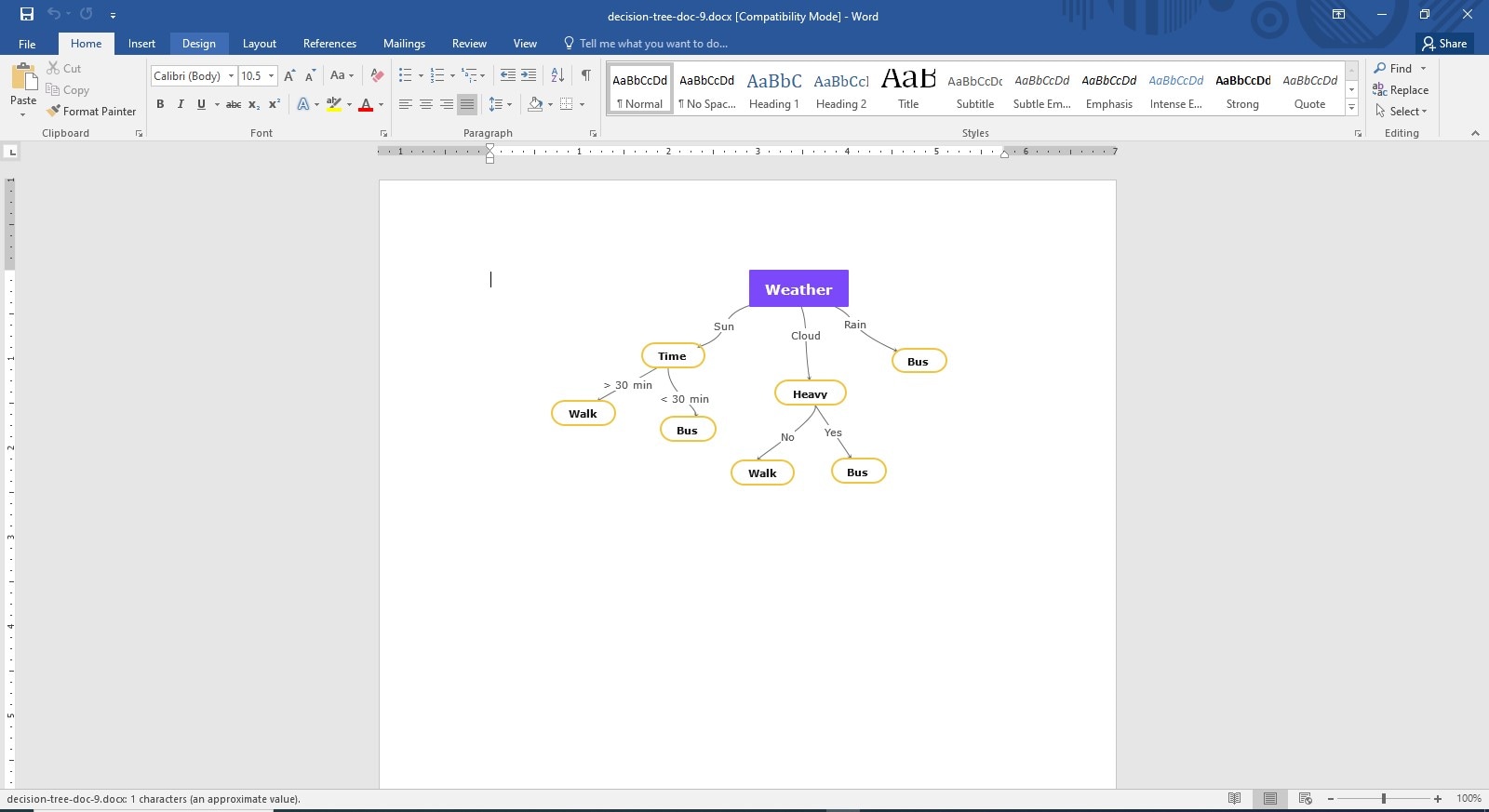Toggle italic formatting
Viewport: 1489px width, 812px height.
tap(181, 104)
